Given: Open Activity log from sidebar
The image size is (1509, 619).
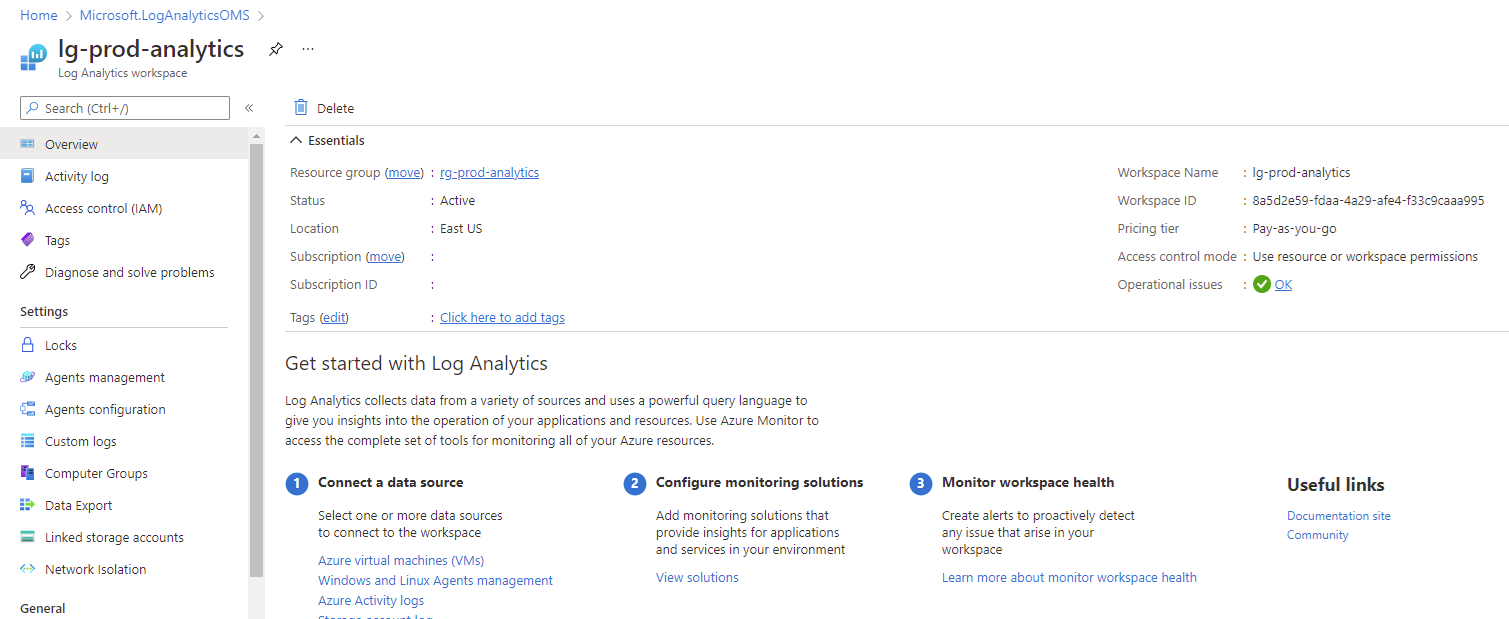Looking at the screenshot, I should [77, 176].
